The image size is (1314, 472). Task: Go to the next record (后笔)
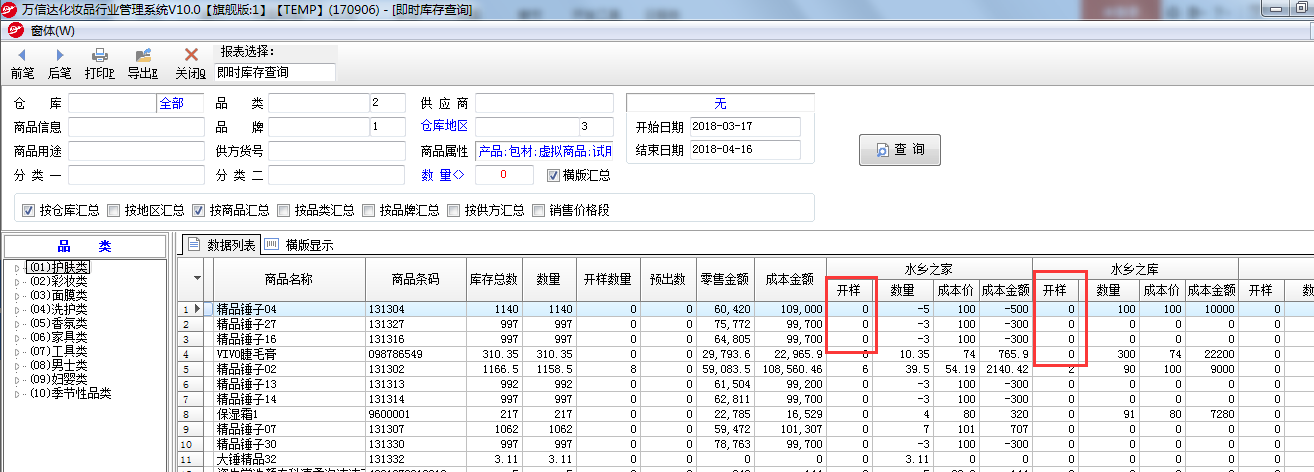pos(60,63)
